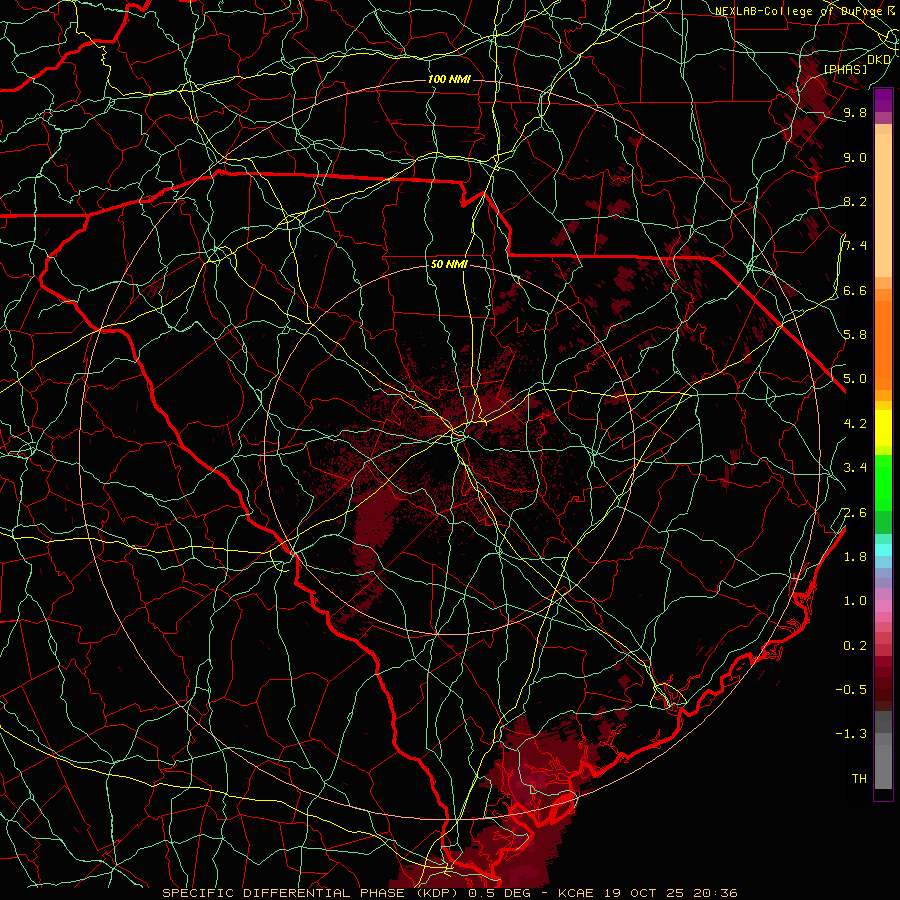
Task: Click the 3.4 legend scale value
Action: [855, 468]
